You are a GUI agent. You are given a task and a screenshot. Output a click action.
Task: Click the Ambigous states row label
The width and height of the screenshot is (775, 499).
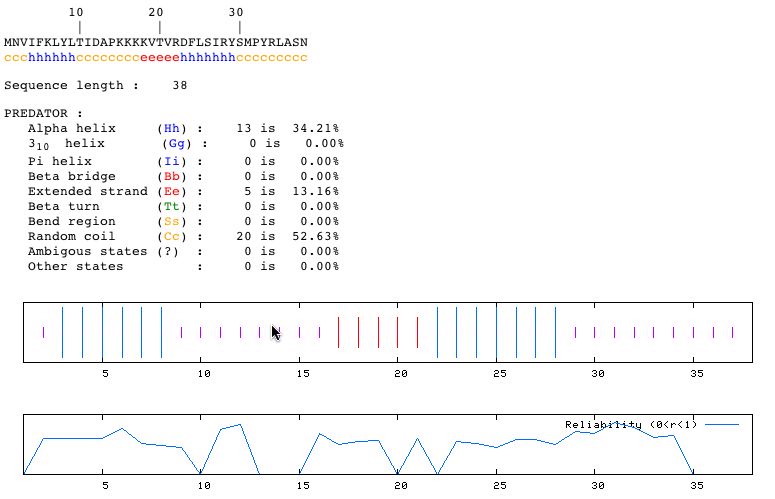point(79,251)
